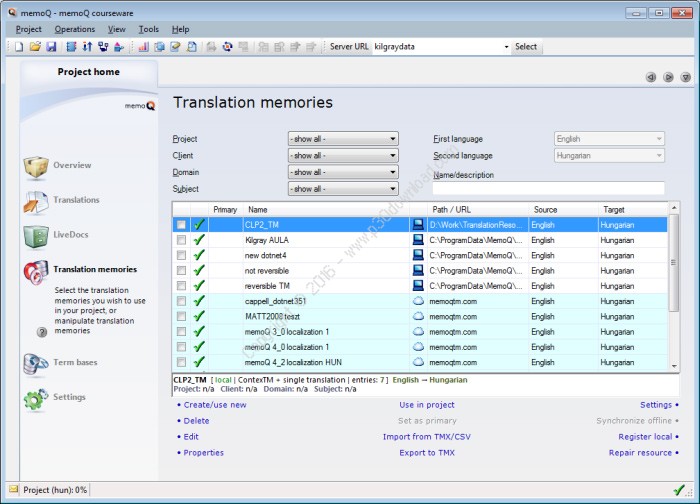Open the Operations menu
The image size is (700, 504).
tap(75, 29)
